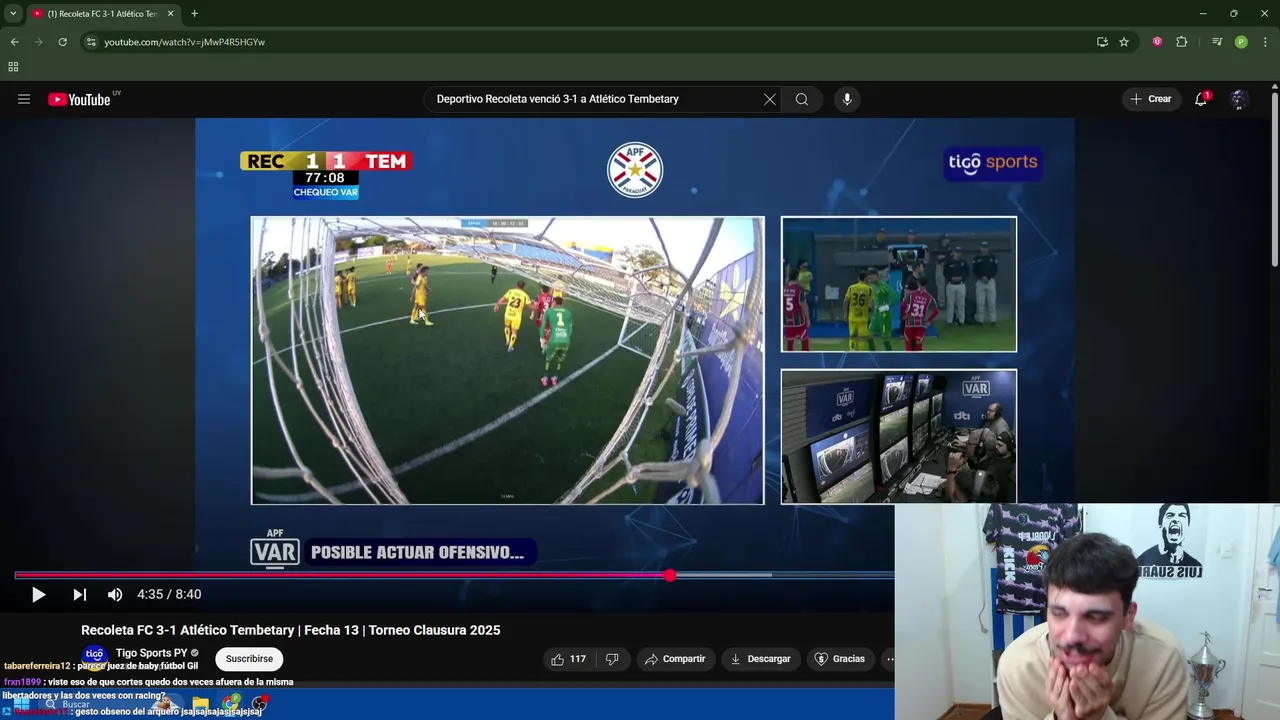Open the tab search dropdown arrow
Image resolution: width=1280 pixels, height=720 pixels.
[13, 13]
